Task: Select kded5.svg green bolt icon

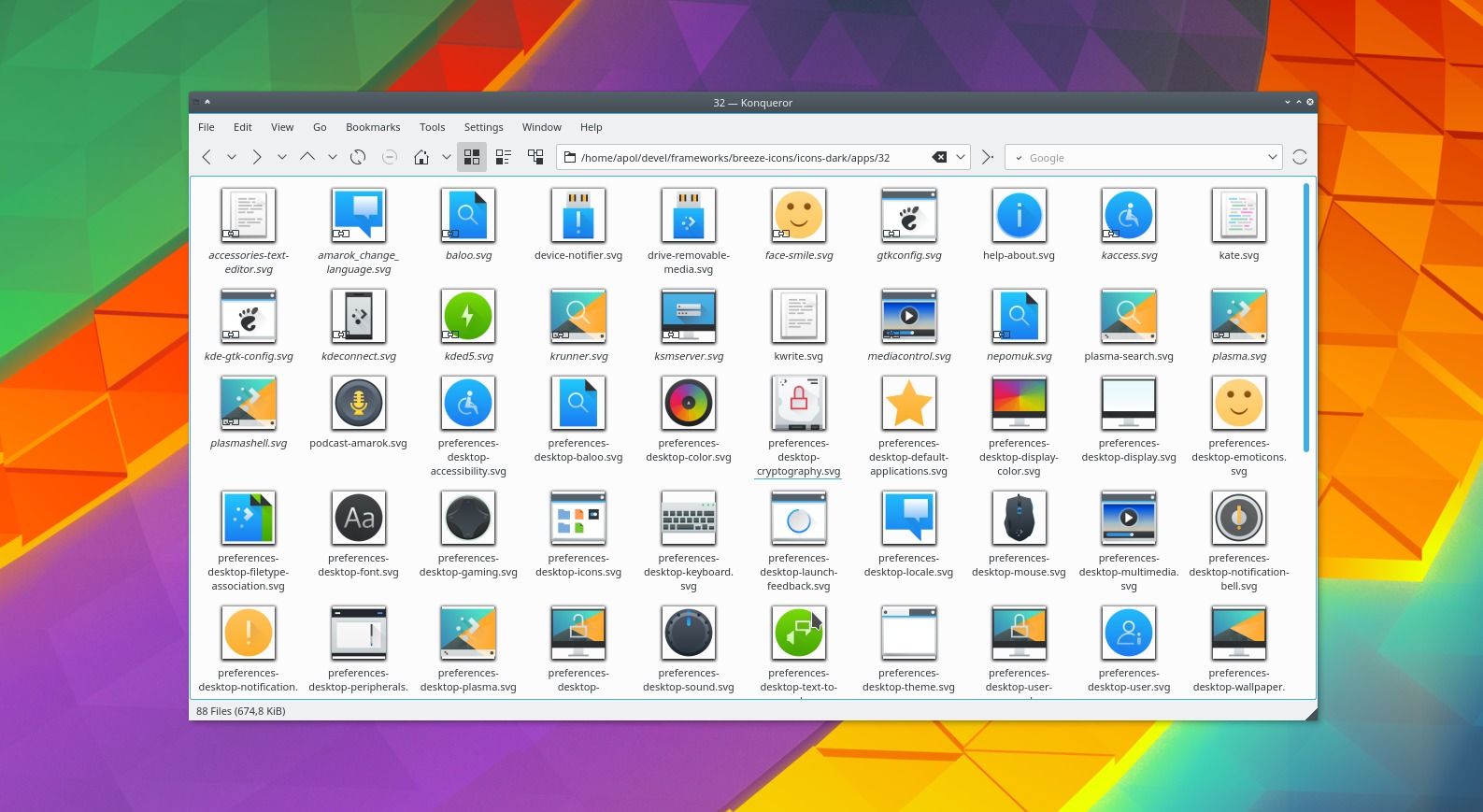Action: click(468, 315)
